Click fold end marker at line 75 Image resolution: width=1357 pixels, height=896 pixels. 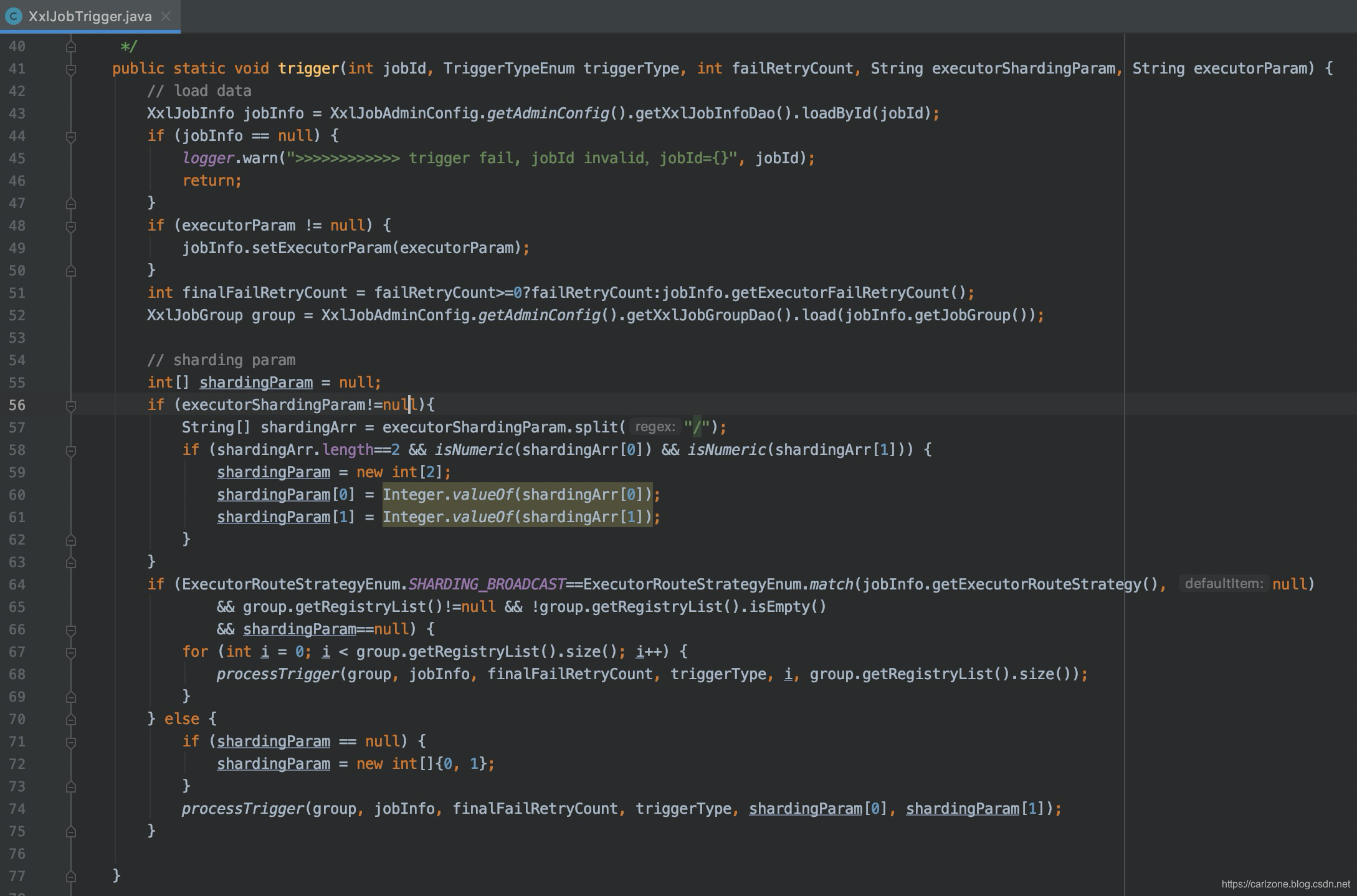pos(71,832)
